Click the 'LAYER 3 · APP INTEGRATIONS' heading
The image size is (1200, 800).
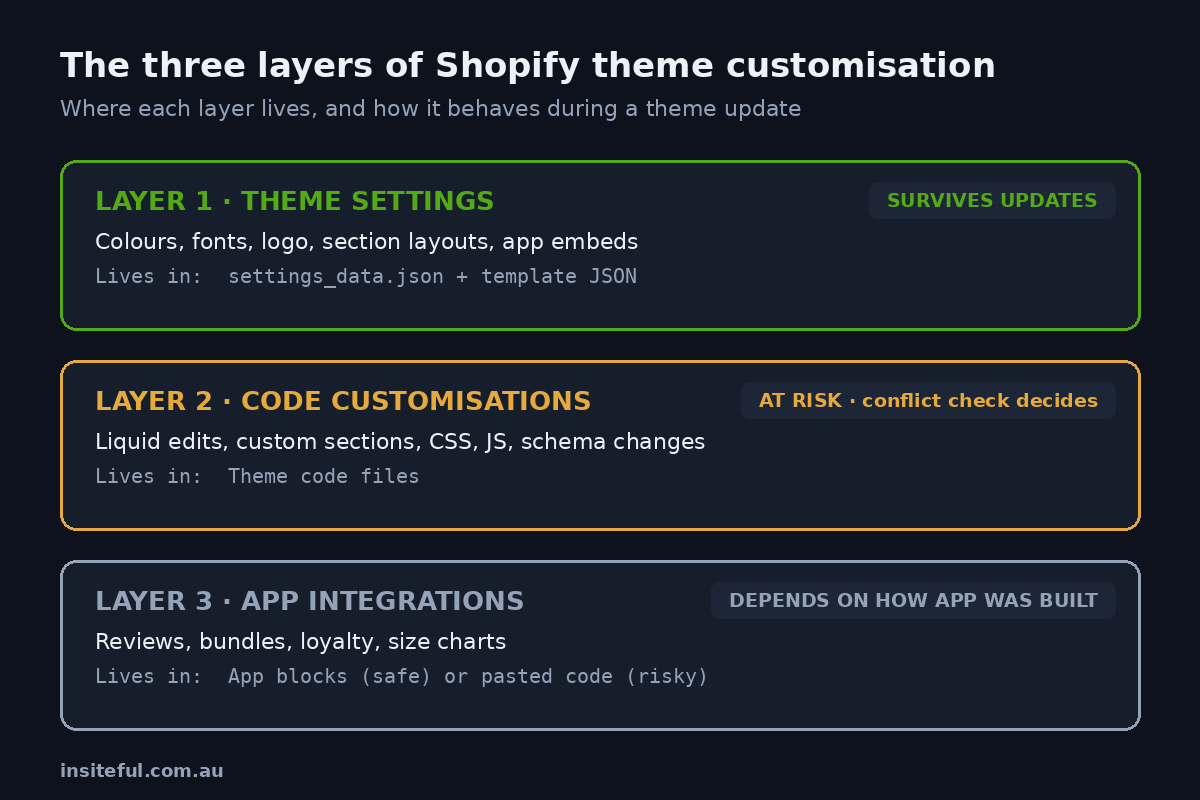coord(310,601)
